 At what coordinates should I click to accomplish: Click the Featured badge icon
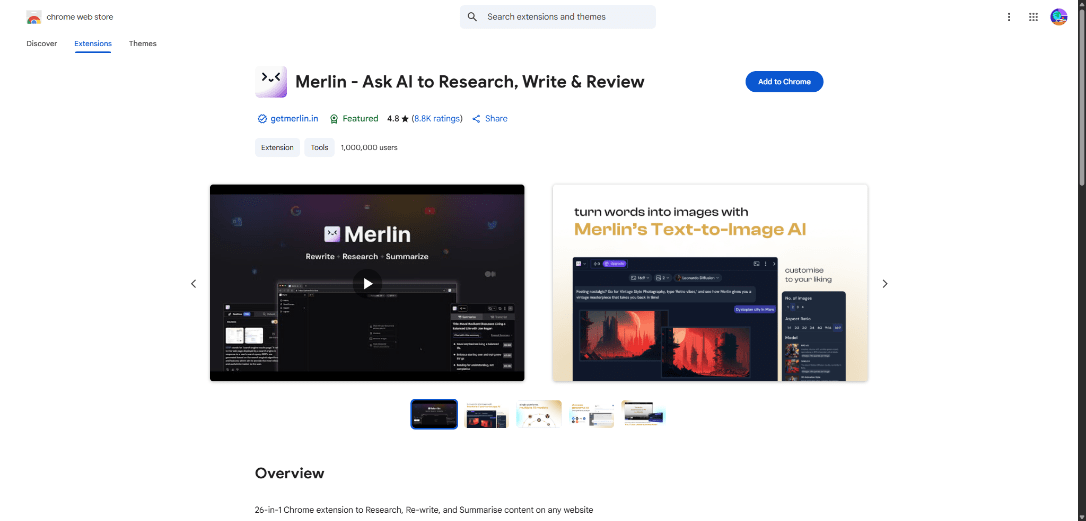334,119
